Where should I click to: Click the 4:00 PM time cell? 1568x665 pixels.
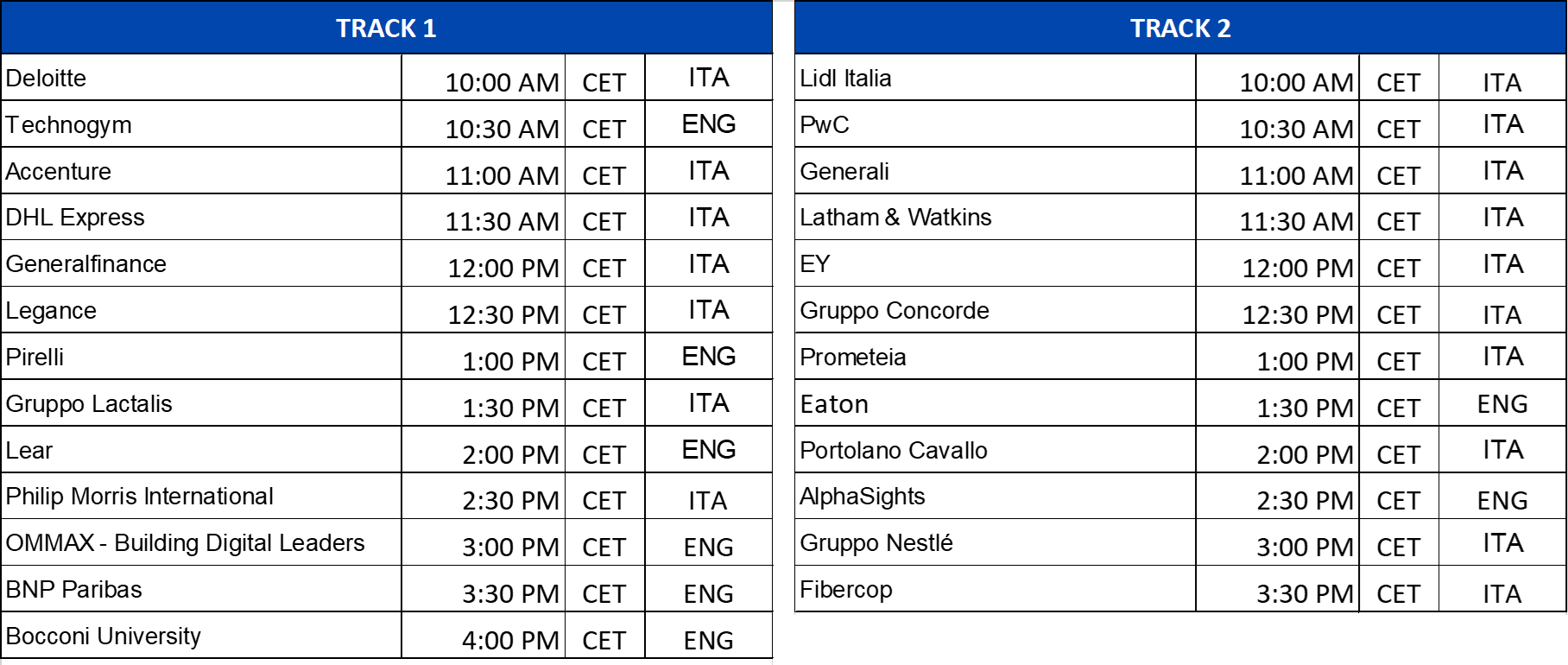click(509, 640)
